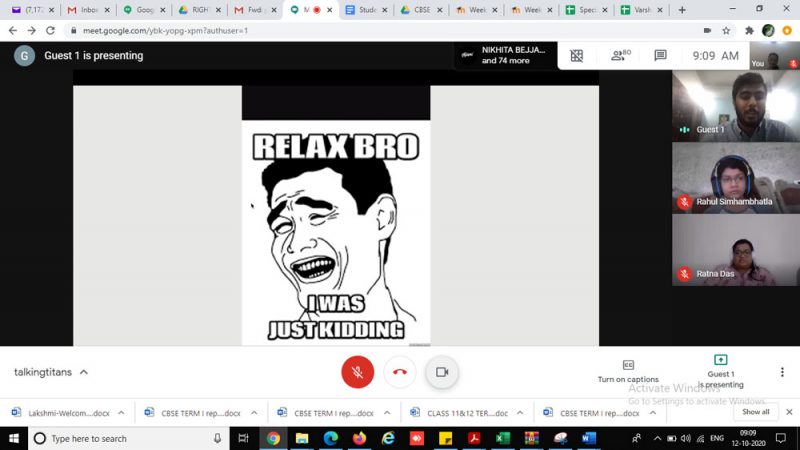Select Rahul Simhambhatla's video tile
The width and height of the screenshot is (800, 450).
pyautogui.click(x=736, y=178)
